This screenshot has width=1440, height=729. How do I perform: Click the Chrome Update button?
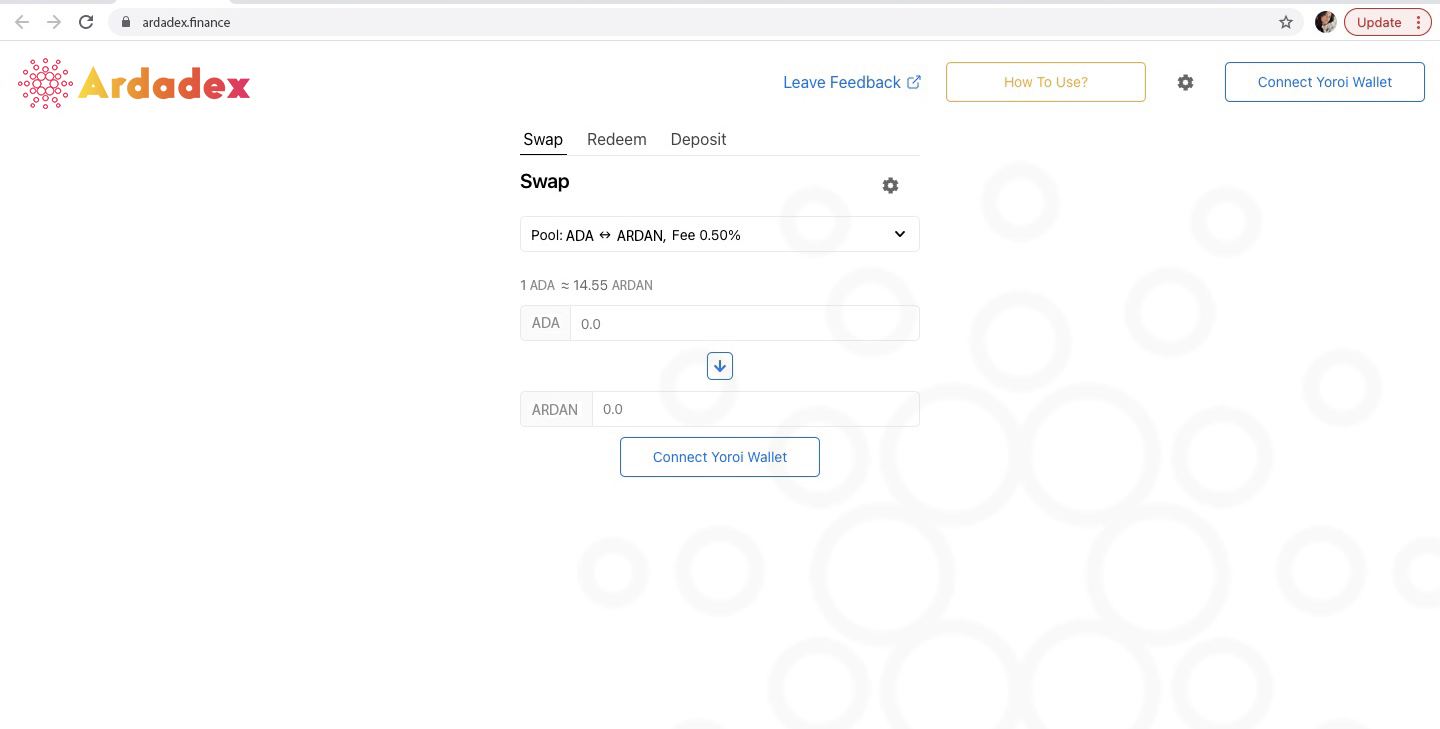pyautogui.click(x=1388, y=22)
